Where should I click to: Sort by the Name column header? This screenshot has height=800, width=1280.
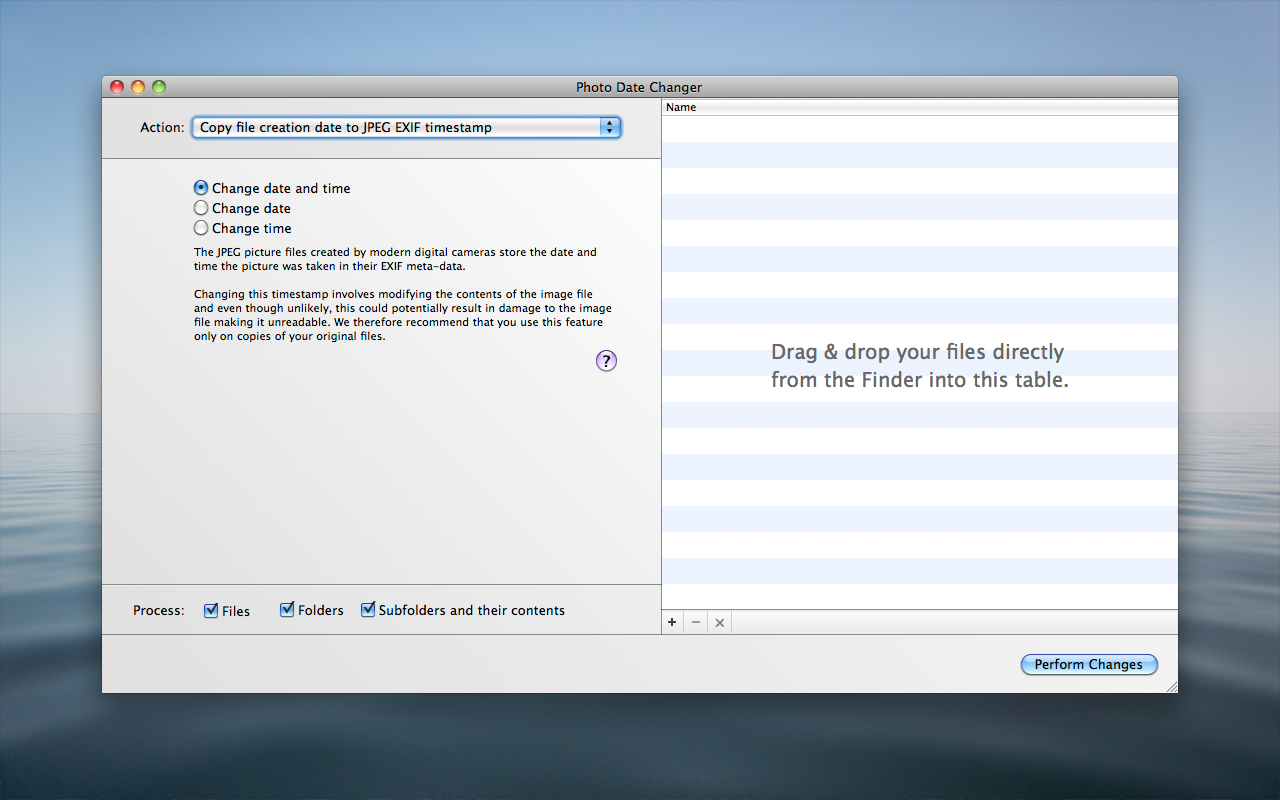920,107
